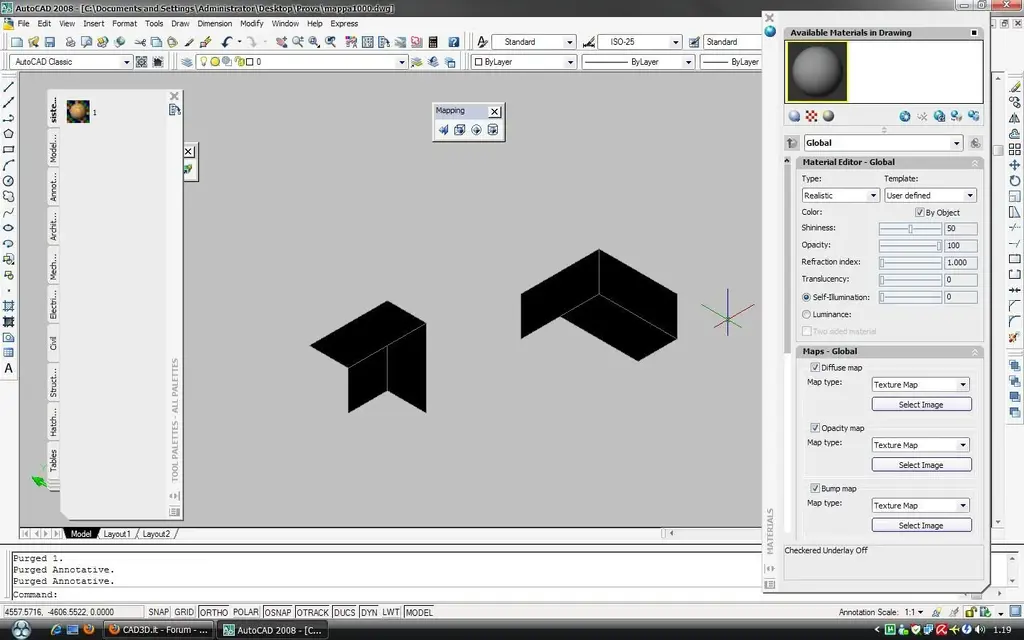Collapse the Maps - Global section
The height and width of the screenshot is (640, 1024).
pos(974,351)
